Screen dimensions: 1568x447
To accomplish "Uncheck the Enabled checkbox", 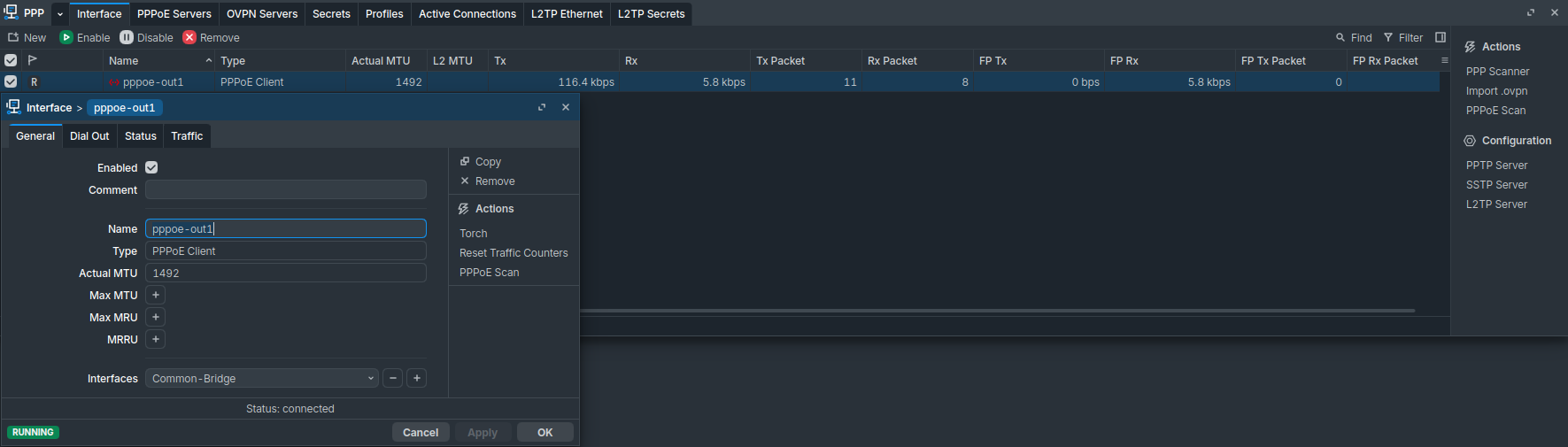I will click(x=151, y=167).
